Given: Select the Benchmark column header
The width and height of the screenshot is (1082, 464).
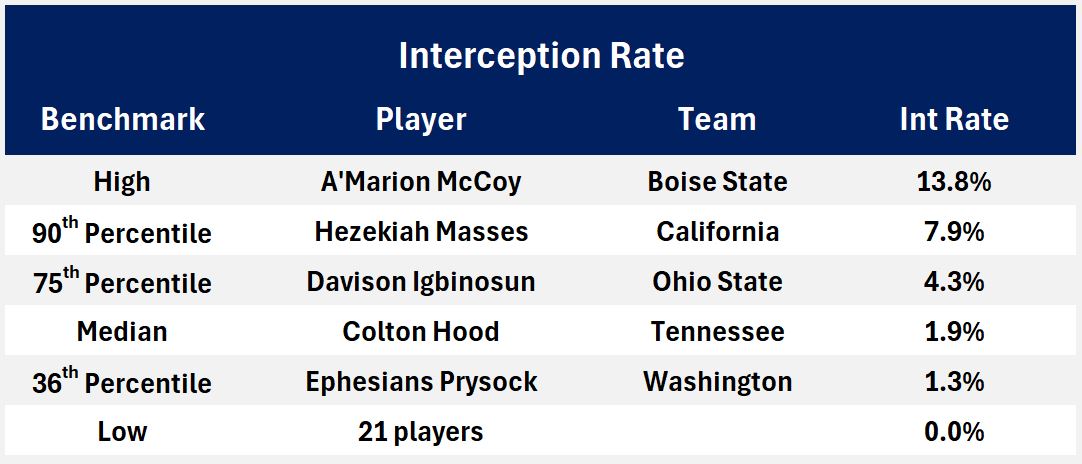Looking at the screenshot, I should pyautogui.click(x=122, y=120).
